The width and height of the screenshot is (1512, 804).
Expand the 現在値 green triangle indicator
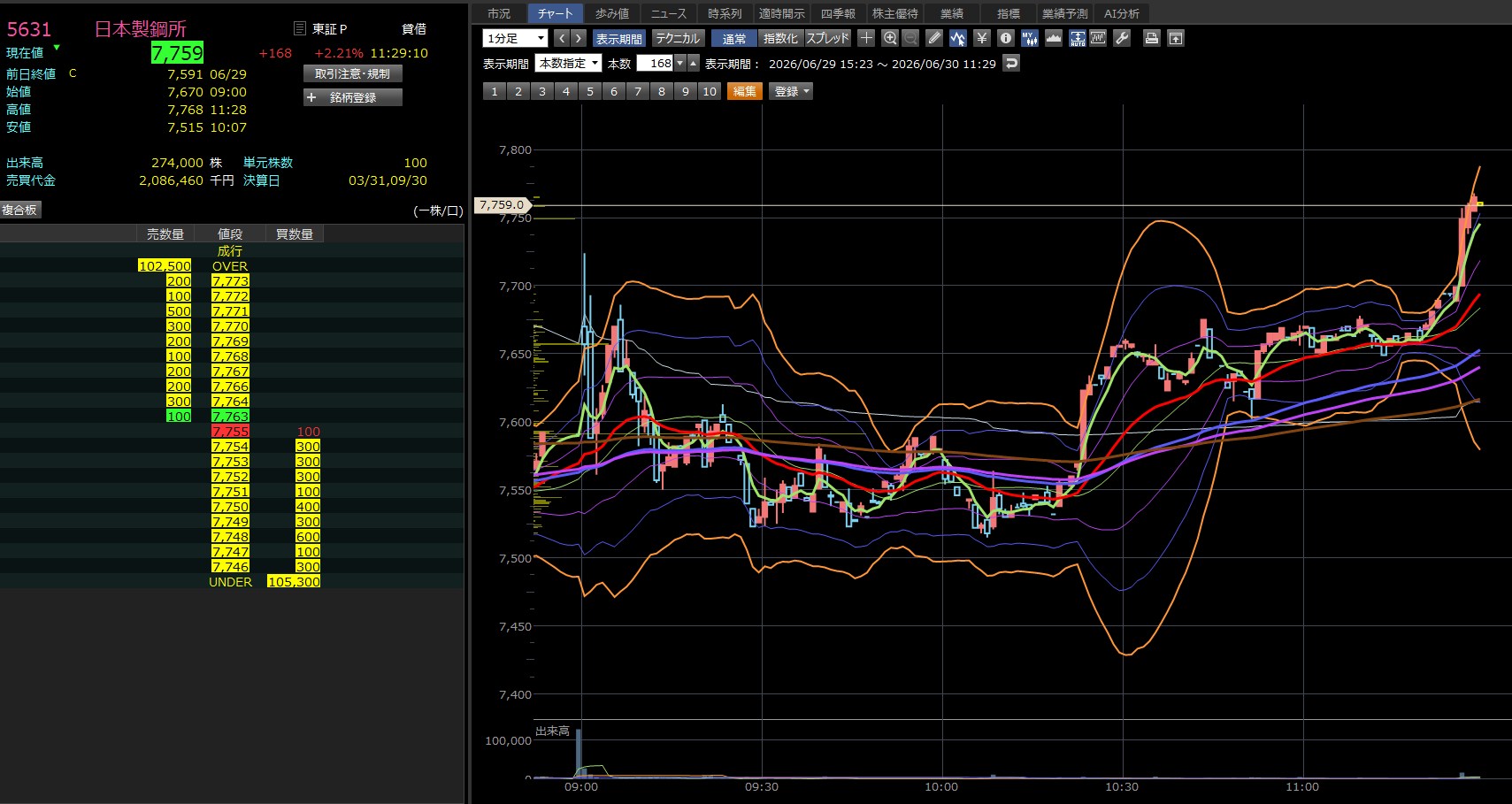(x=57, y=48)
